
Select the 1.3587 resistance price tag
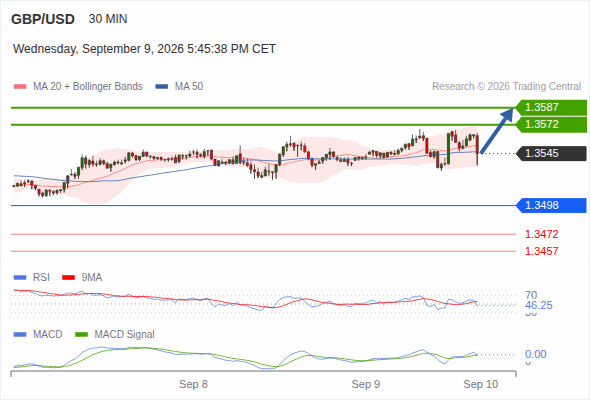click(x=551, y=108)
